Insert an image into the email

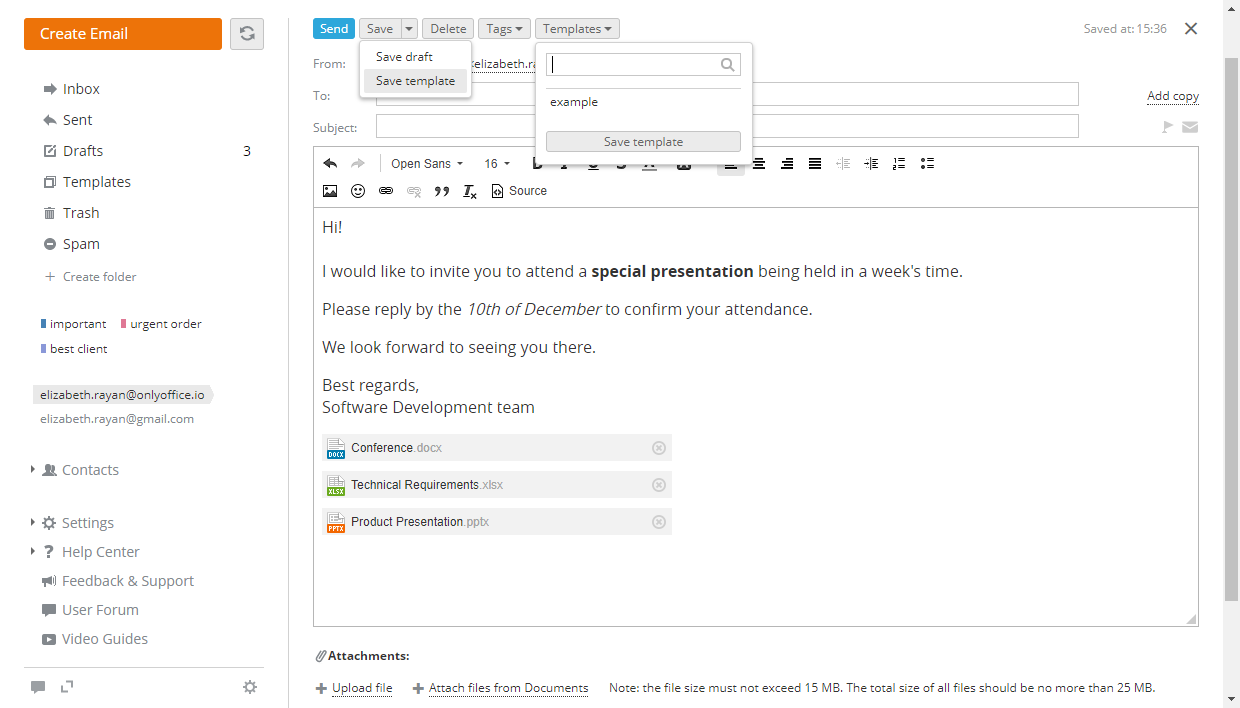(x=330, y=191)
